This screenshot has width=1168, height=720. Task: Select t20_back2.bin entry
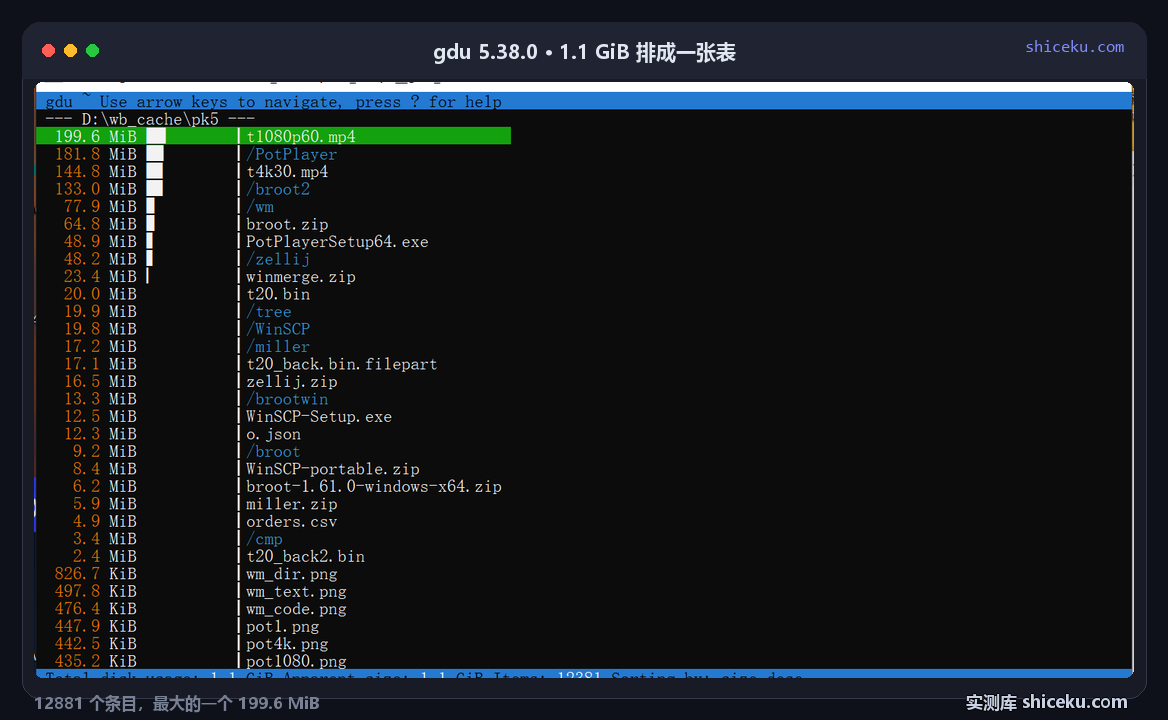click(305, 556)
